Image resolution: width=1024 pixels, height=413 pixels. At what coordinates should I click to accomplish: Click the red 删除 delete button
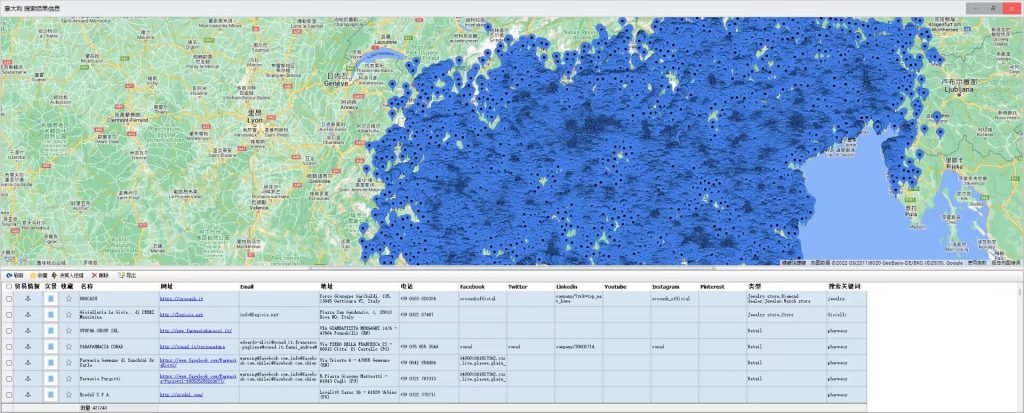tap(100, 275)
